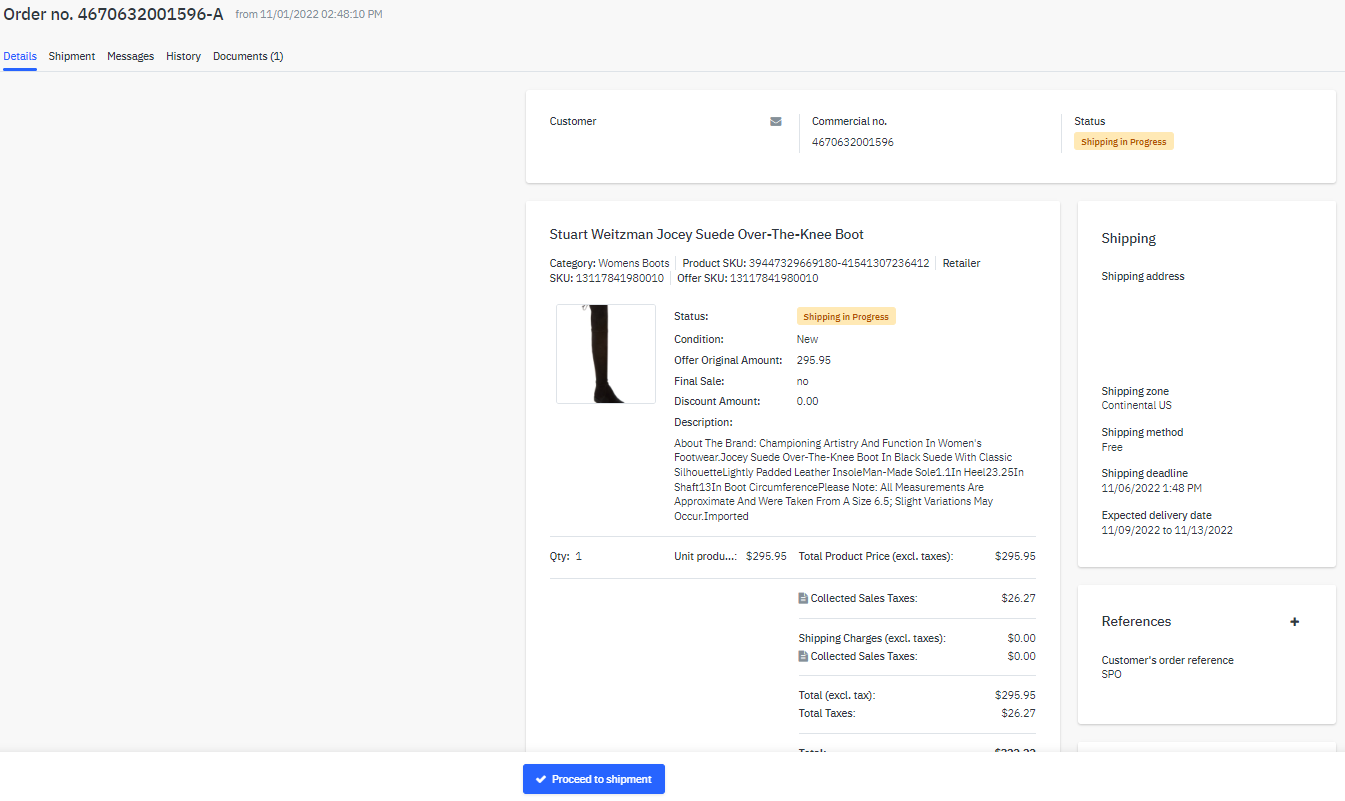Select the Total Product Price $295.95 value

1015,556
